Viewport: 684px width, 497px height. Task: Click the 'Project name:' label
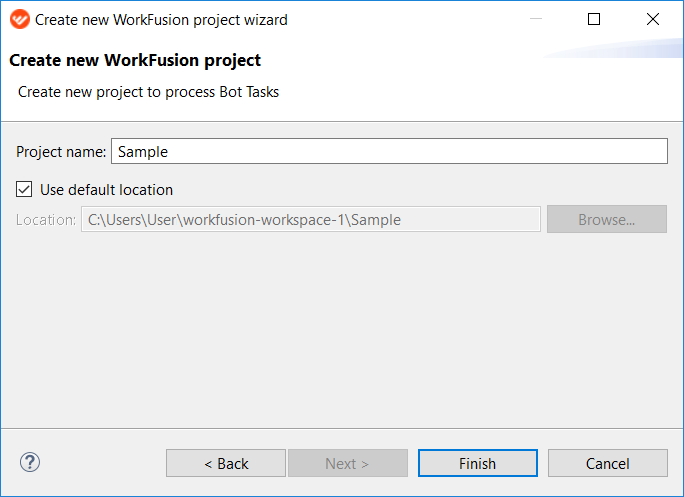pyautogui.click(x=61, y=152)
